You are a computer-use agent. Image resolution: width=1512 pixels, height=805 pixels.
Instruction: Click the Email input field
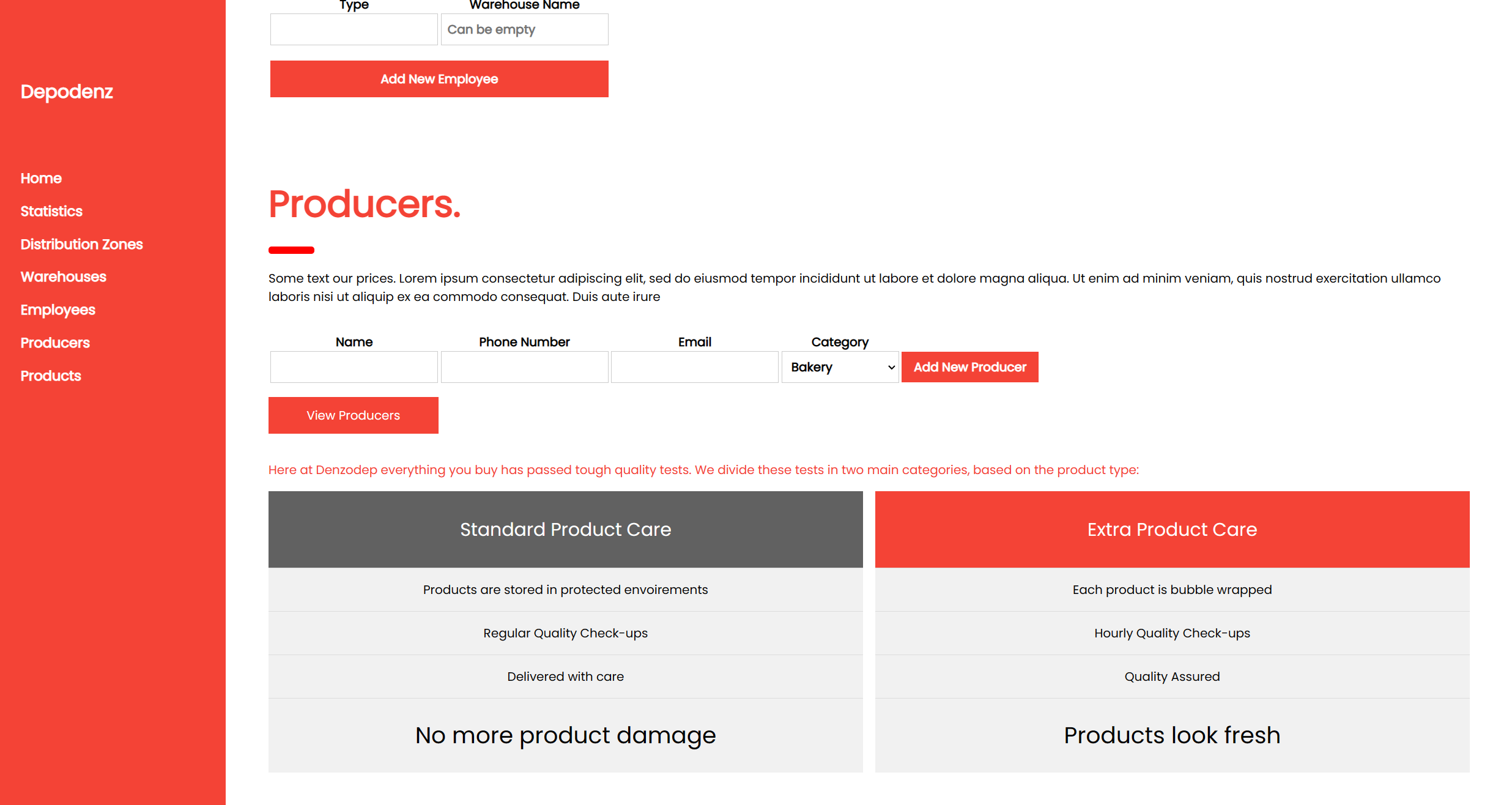pyautogui.click(x=694, y=366)
